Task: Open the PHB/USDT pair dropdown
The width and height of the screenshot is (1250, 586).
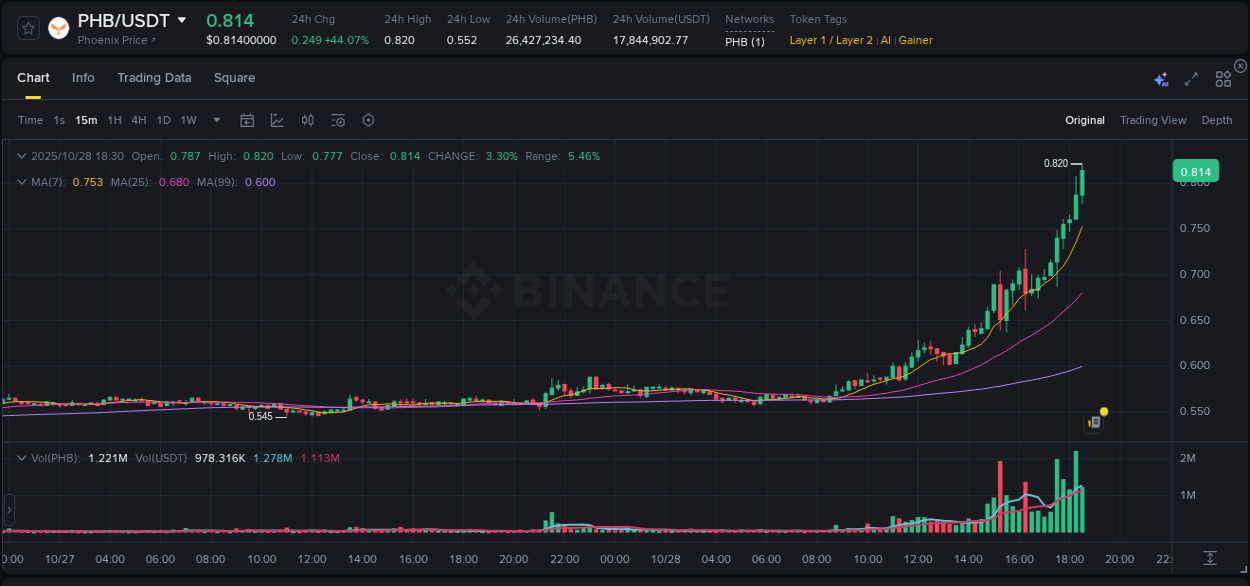Action: (x=182, y=19)
